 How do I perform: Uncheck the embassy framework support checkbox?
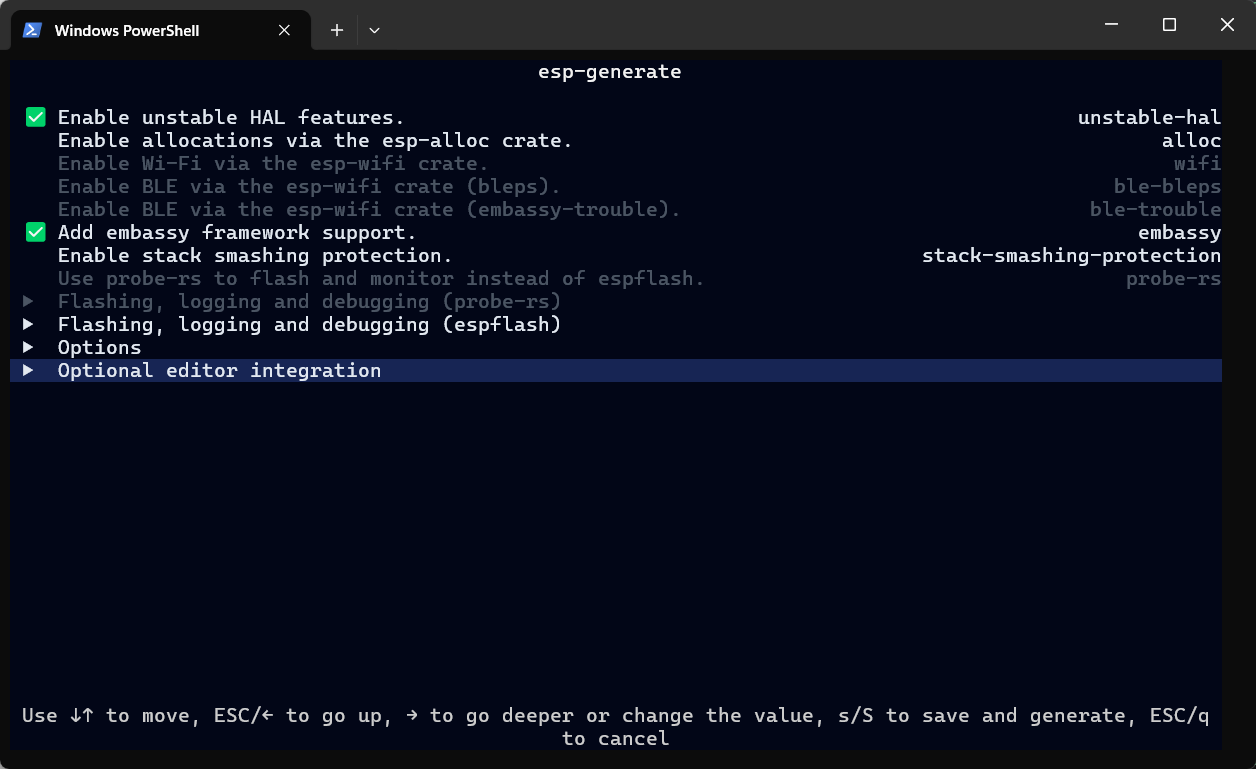coord(36,233)
